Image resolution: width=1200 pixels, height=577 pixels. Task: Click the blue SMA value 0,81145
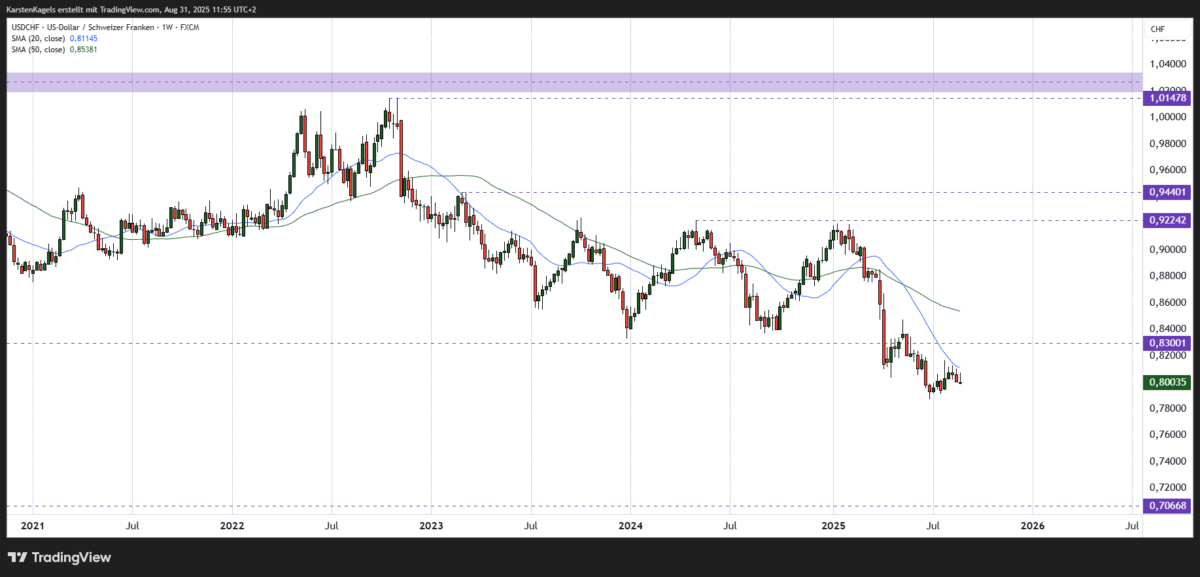[83, 39]
